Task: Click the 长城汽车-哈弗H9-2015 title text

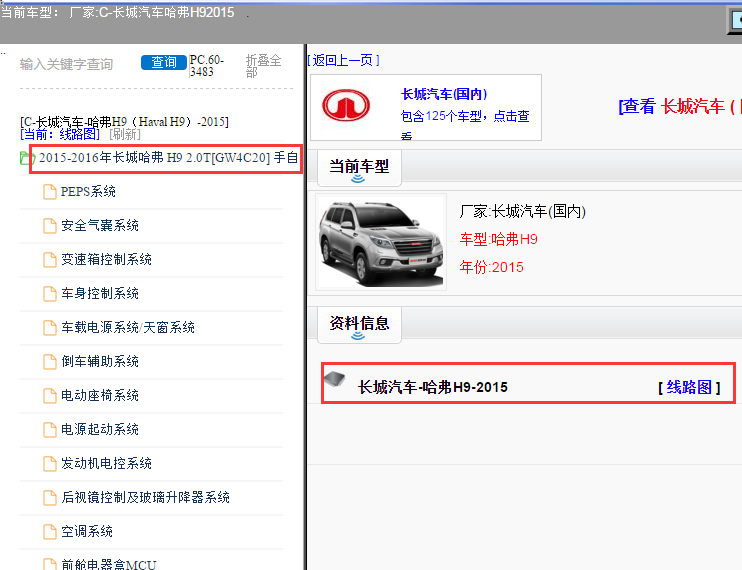Action: 433,387
